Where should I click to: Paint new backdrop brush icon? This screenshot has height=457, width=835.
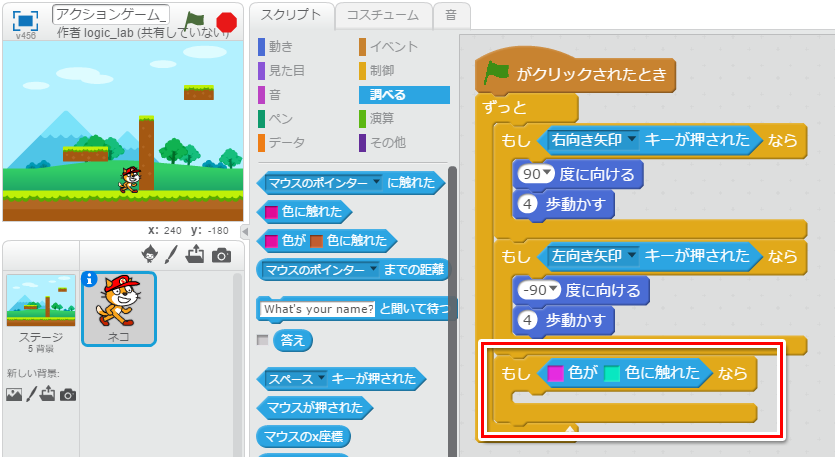(x=31, y=394)
